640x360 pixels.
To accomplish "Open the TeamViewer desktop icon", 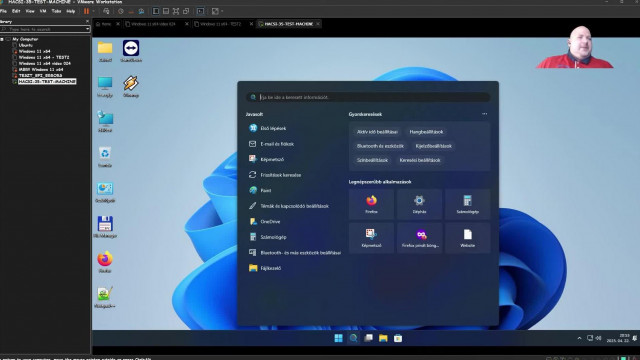I will coord(131,51).
